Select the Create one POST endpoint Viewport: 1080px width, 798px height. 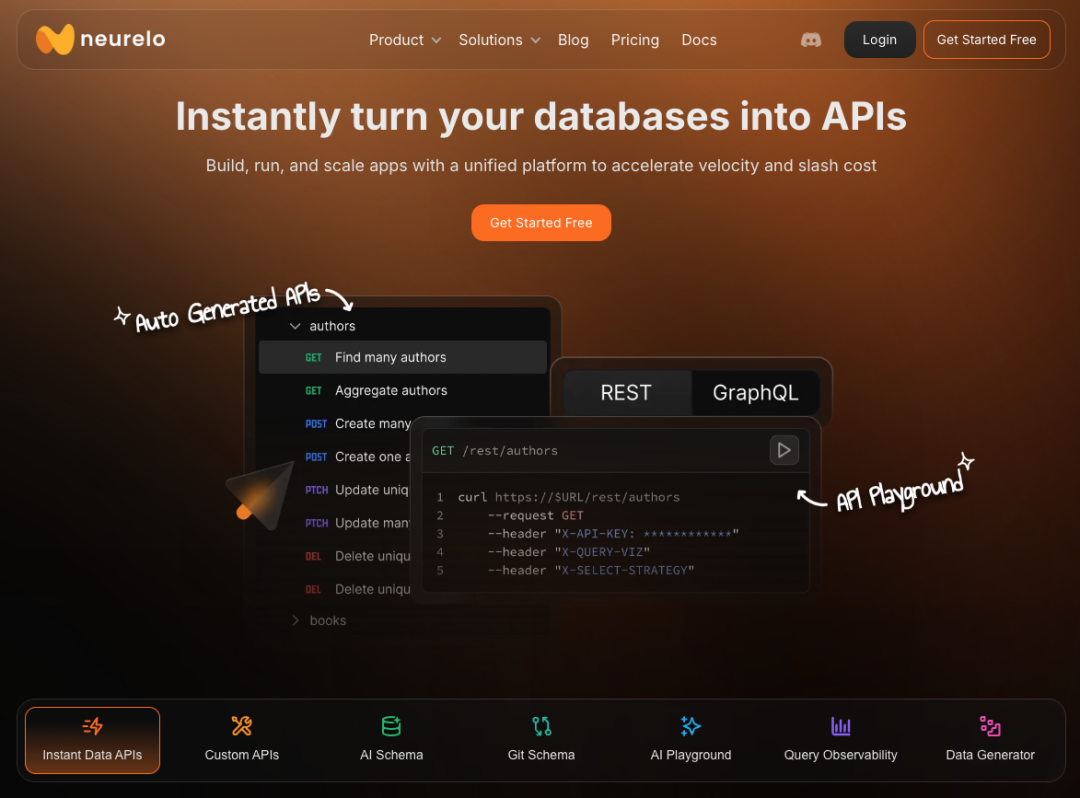pos(357,456)
